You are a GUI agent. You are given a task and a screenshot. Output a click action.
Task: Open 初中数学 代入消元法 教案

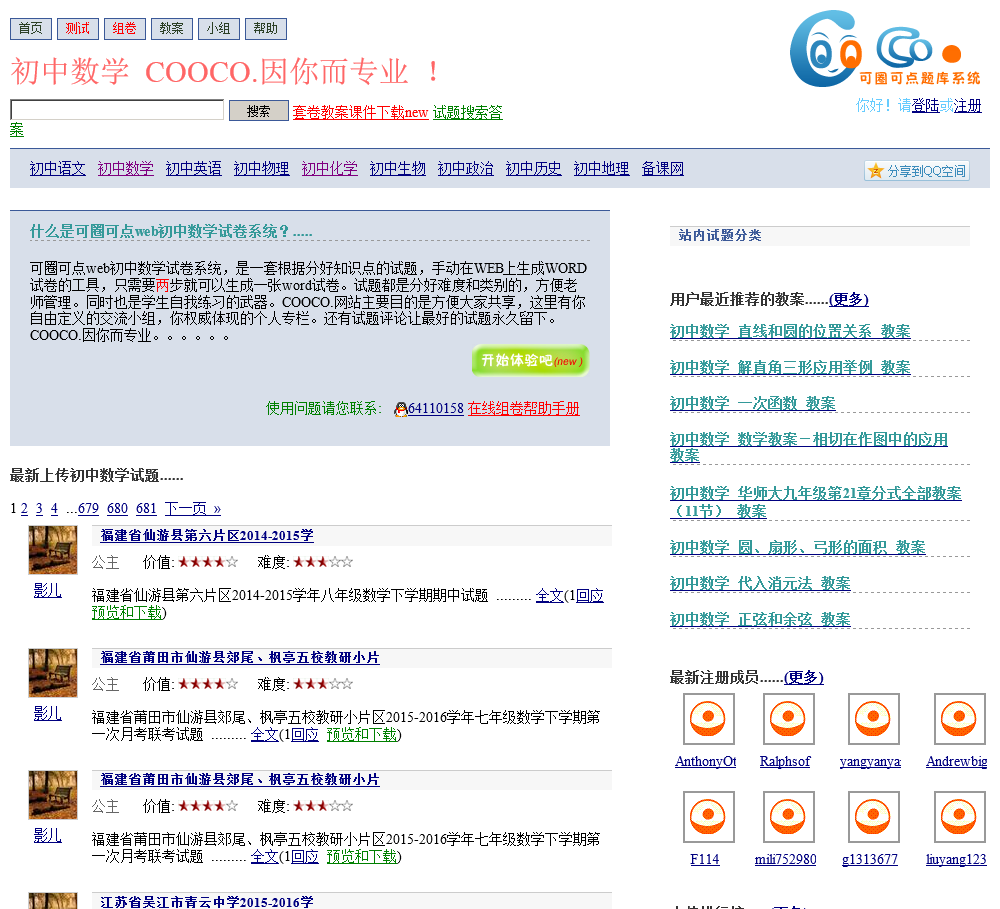[x=760, y=583]
